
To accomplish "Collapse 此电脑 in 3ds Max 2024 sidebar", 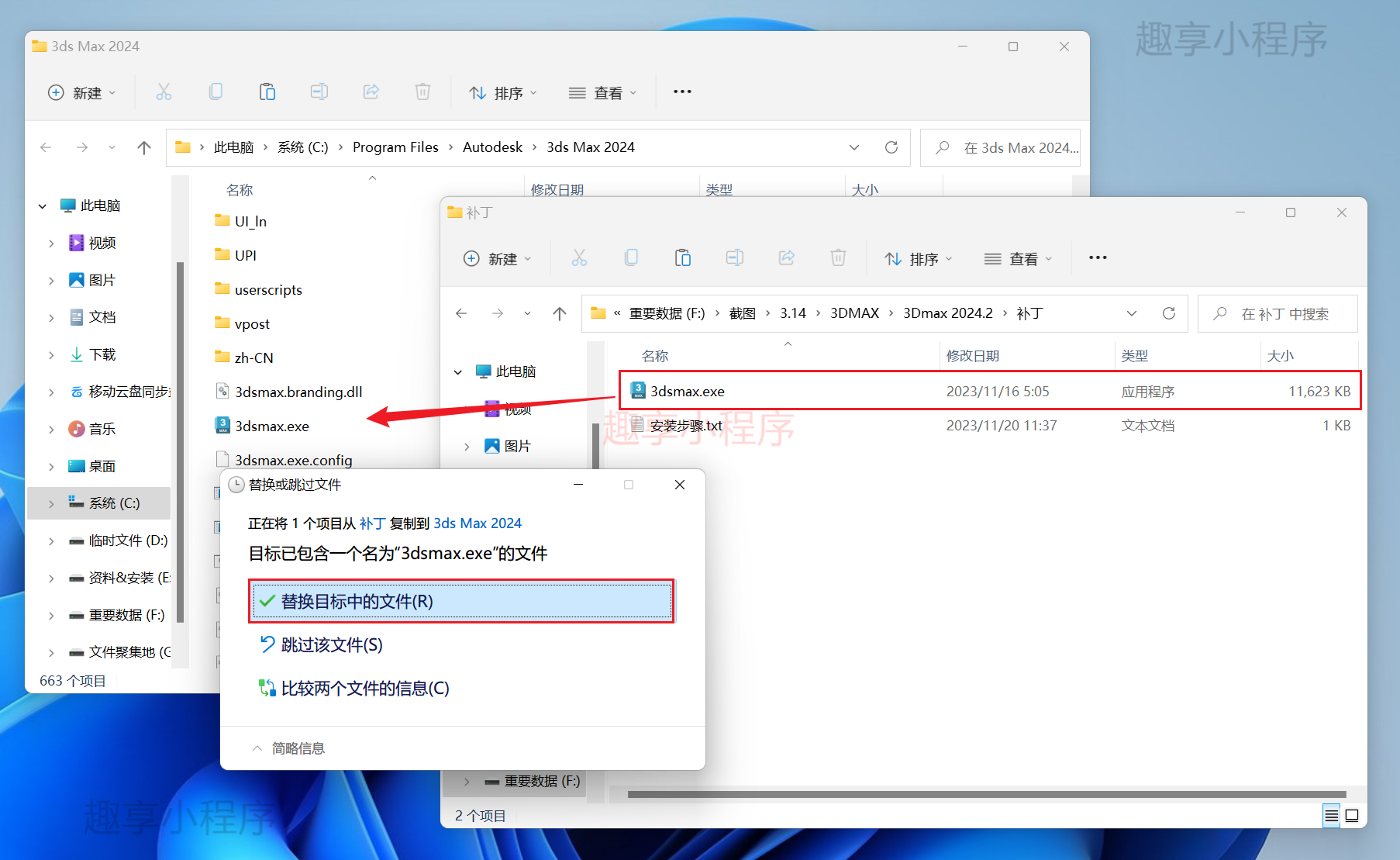I will coord(43,206).
